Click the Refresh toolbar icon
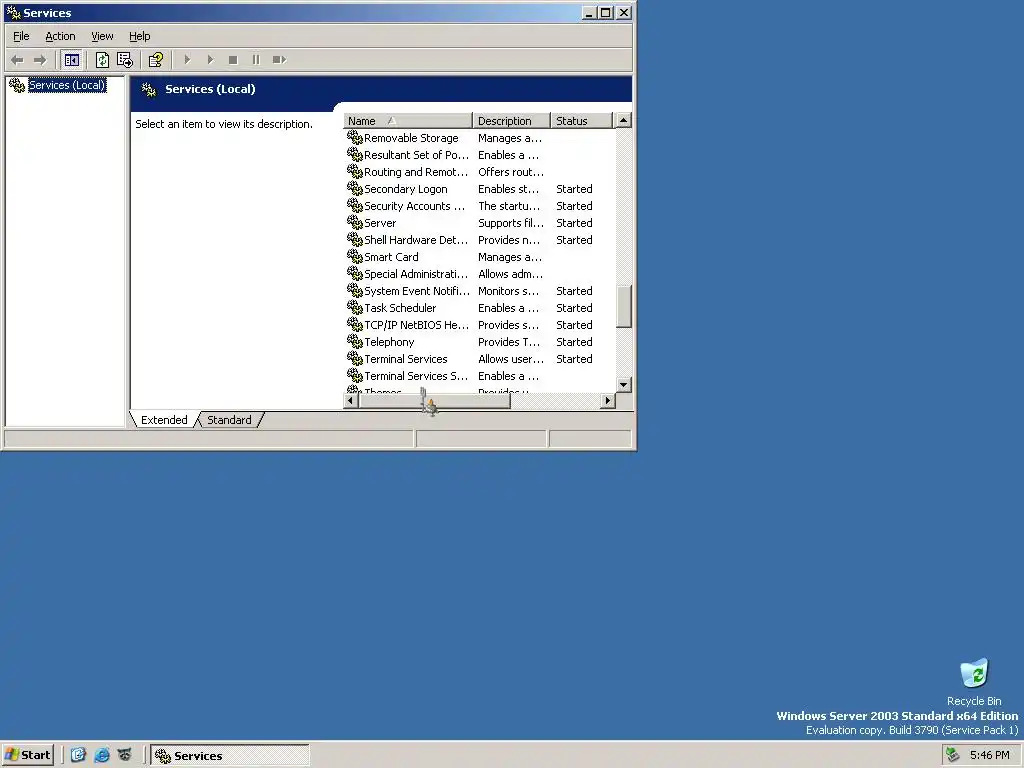 point(103,60)
